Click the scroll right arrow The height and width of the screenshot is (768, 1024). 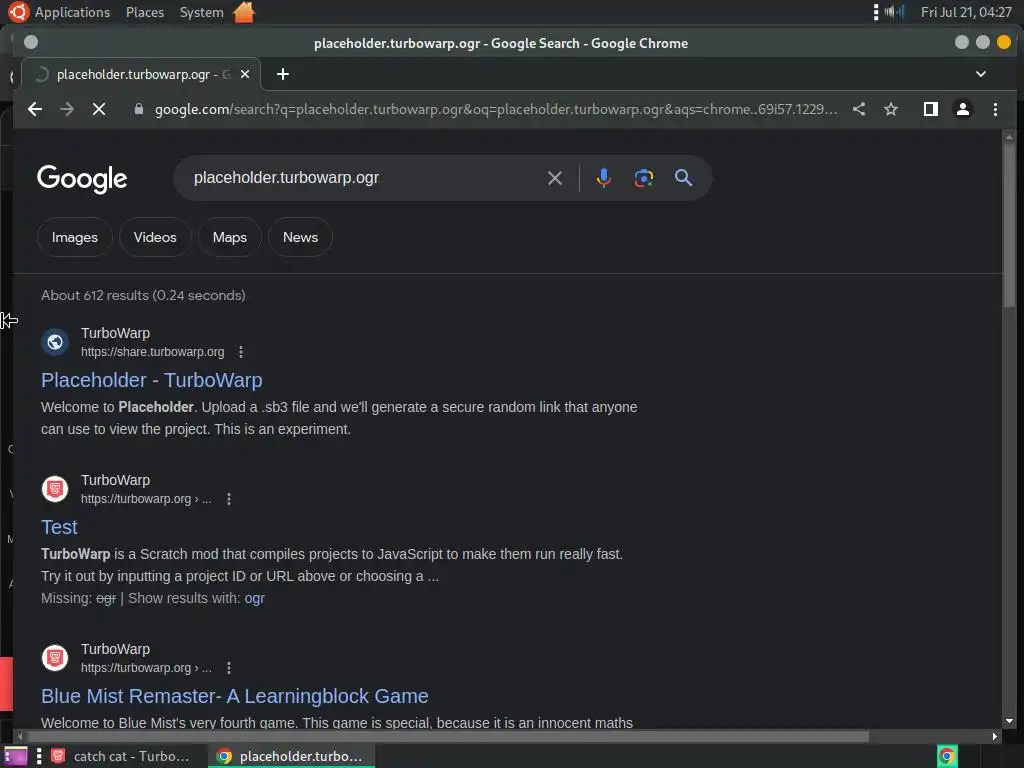point(994,737)
